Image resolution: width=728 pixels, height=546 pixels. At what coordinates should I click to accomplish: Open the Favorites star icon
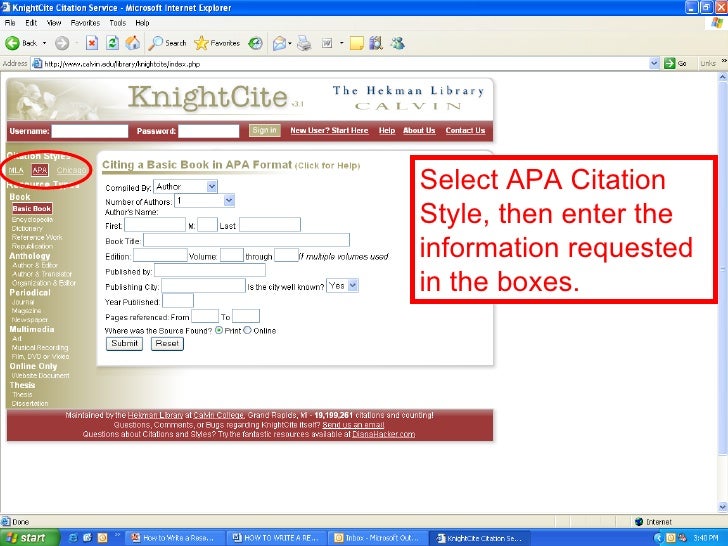coord(201,43)
